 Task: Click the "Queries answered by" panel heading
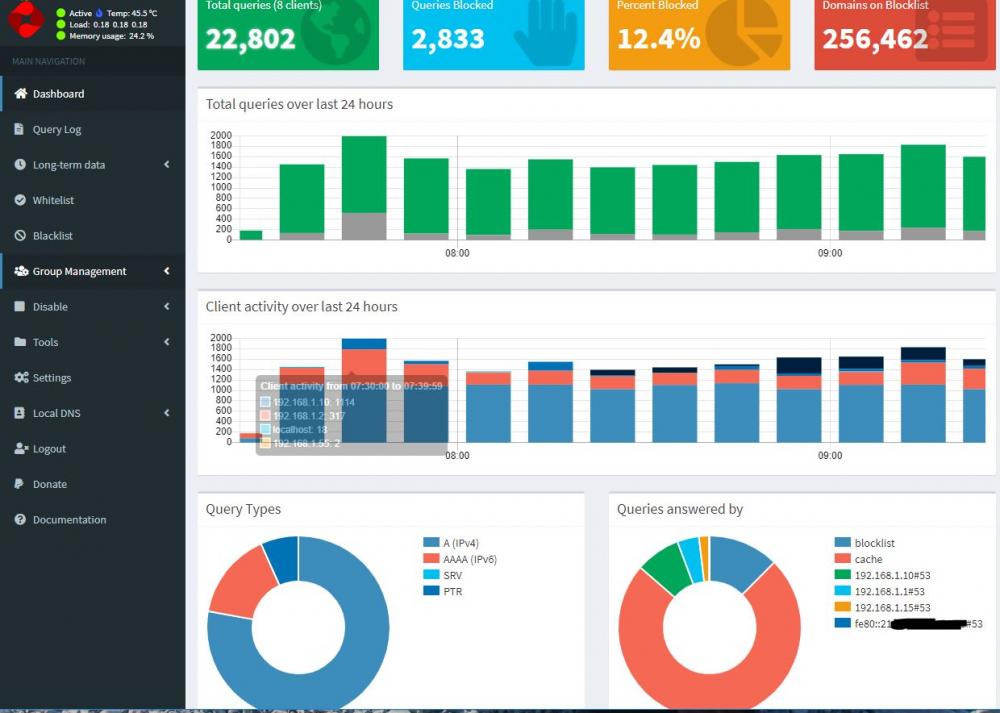coord(680,509)
